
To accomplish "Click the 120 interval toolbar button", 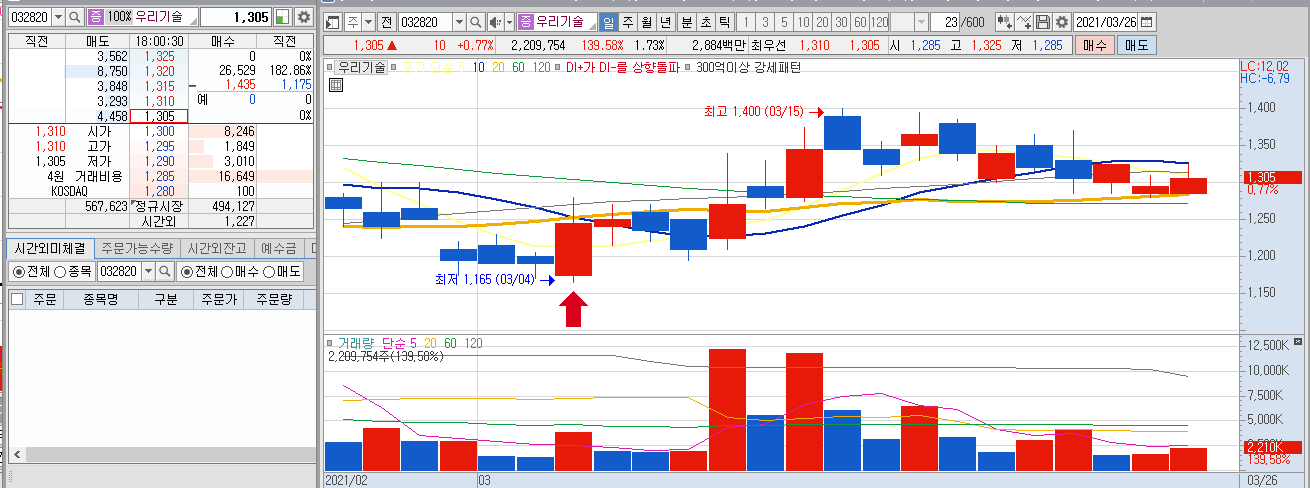I will click(x=879, y=22).
